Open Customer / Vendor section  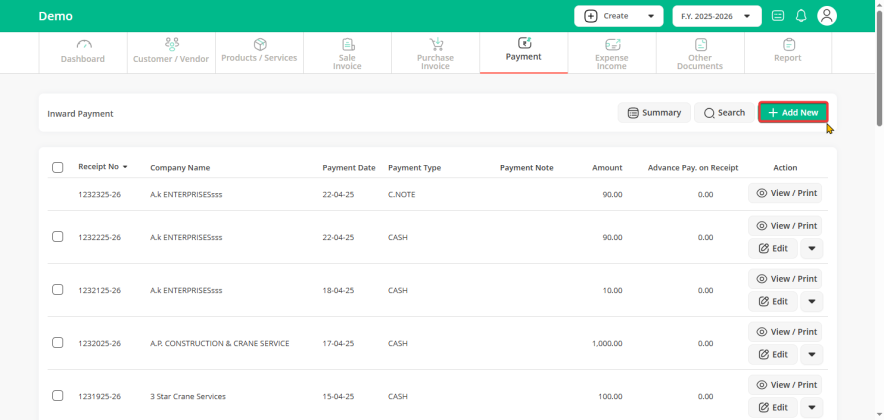click(x=171, y=45)
